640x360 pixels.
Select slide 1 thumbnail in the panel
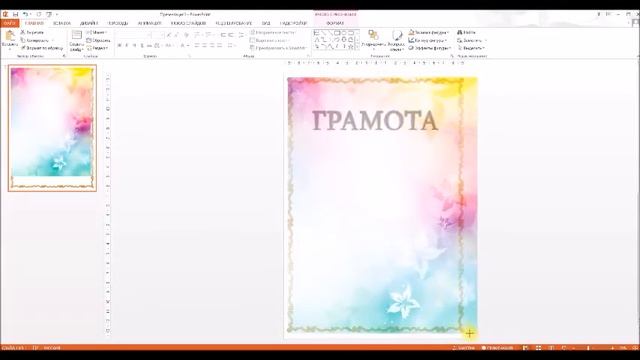52,128
